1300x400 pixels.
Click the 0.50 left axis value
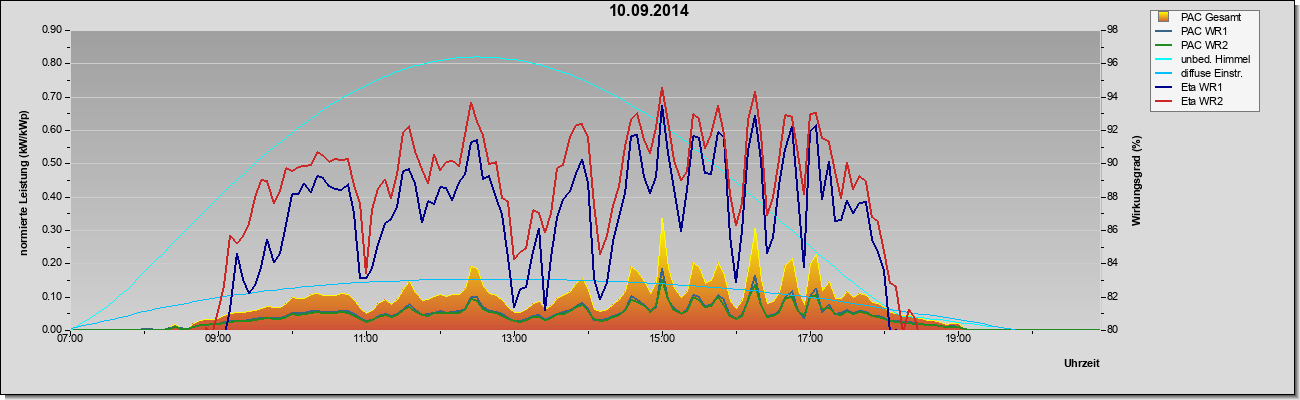[53, 163]
